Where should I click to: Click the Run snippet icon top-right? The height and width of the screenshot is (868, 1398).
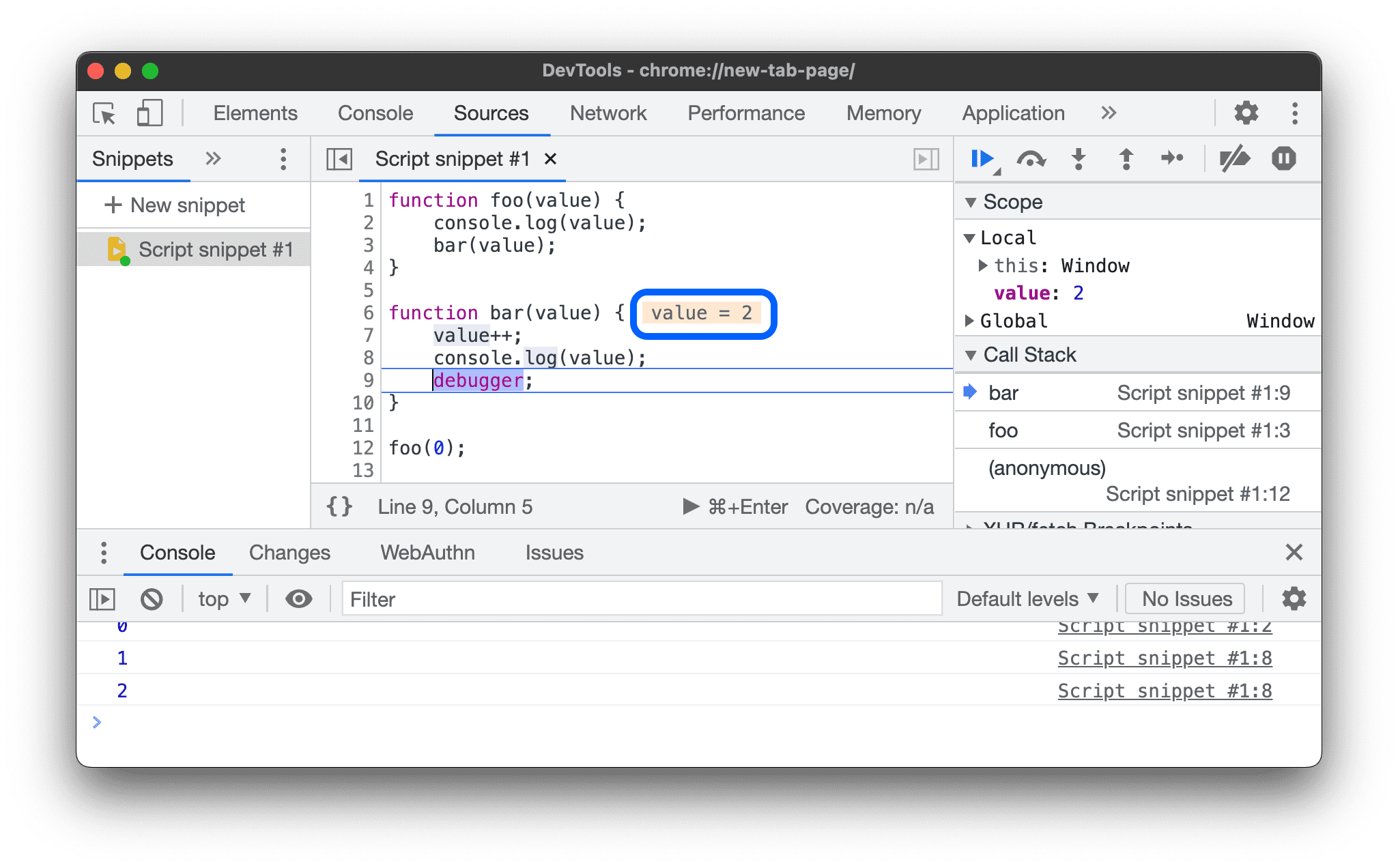[924, 158]
